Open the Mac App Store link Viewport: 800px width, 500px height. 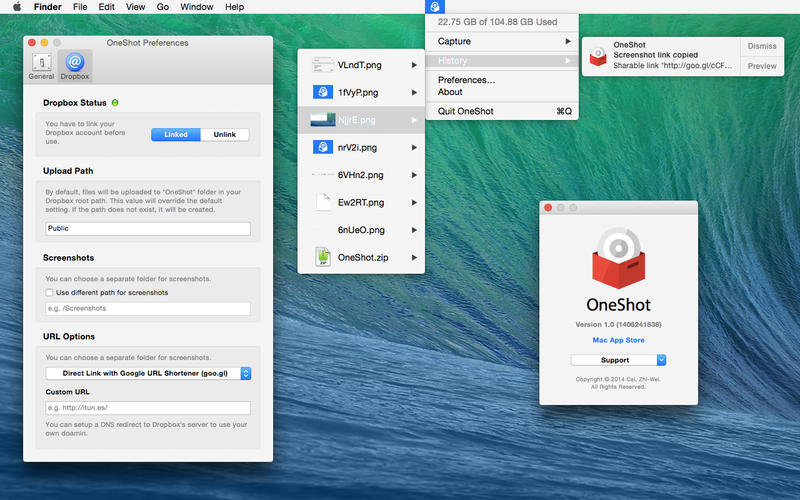point(618,340)
